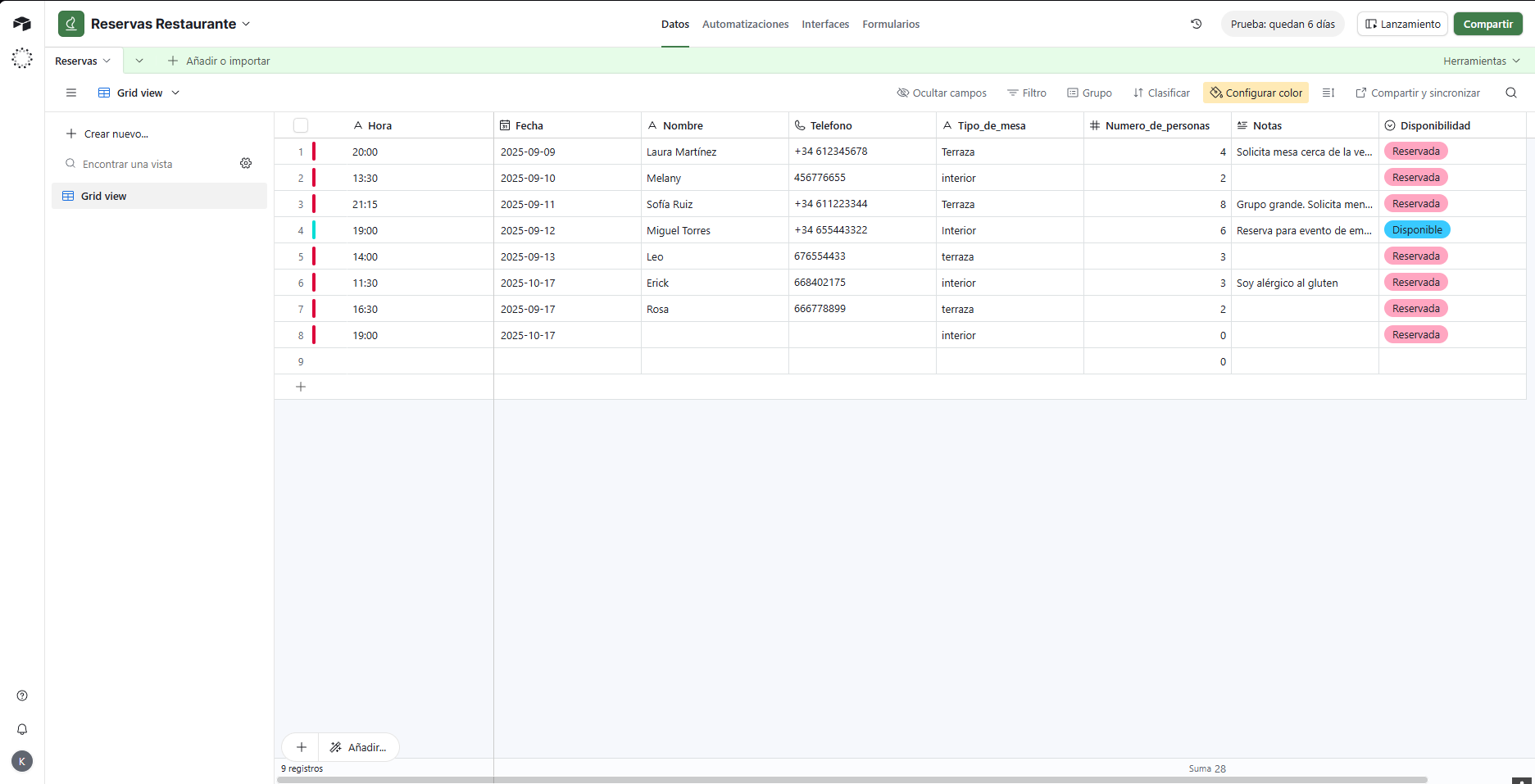
Task: Toggle the Configurar color option
Action: [1256, 93]
